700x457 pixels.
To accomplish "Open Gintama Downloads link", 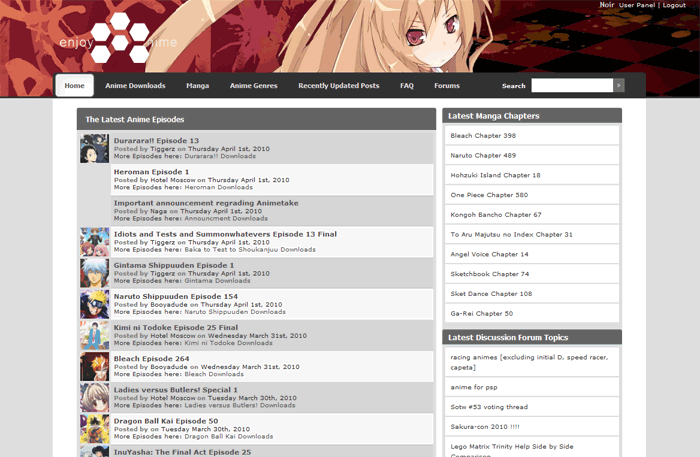I will tap(217, 281).
